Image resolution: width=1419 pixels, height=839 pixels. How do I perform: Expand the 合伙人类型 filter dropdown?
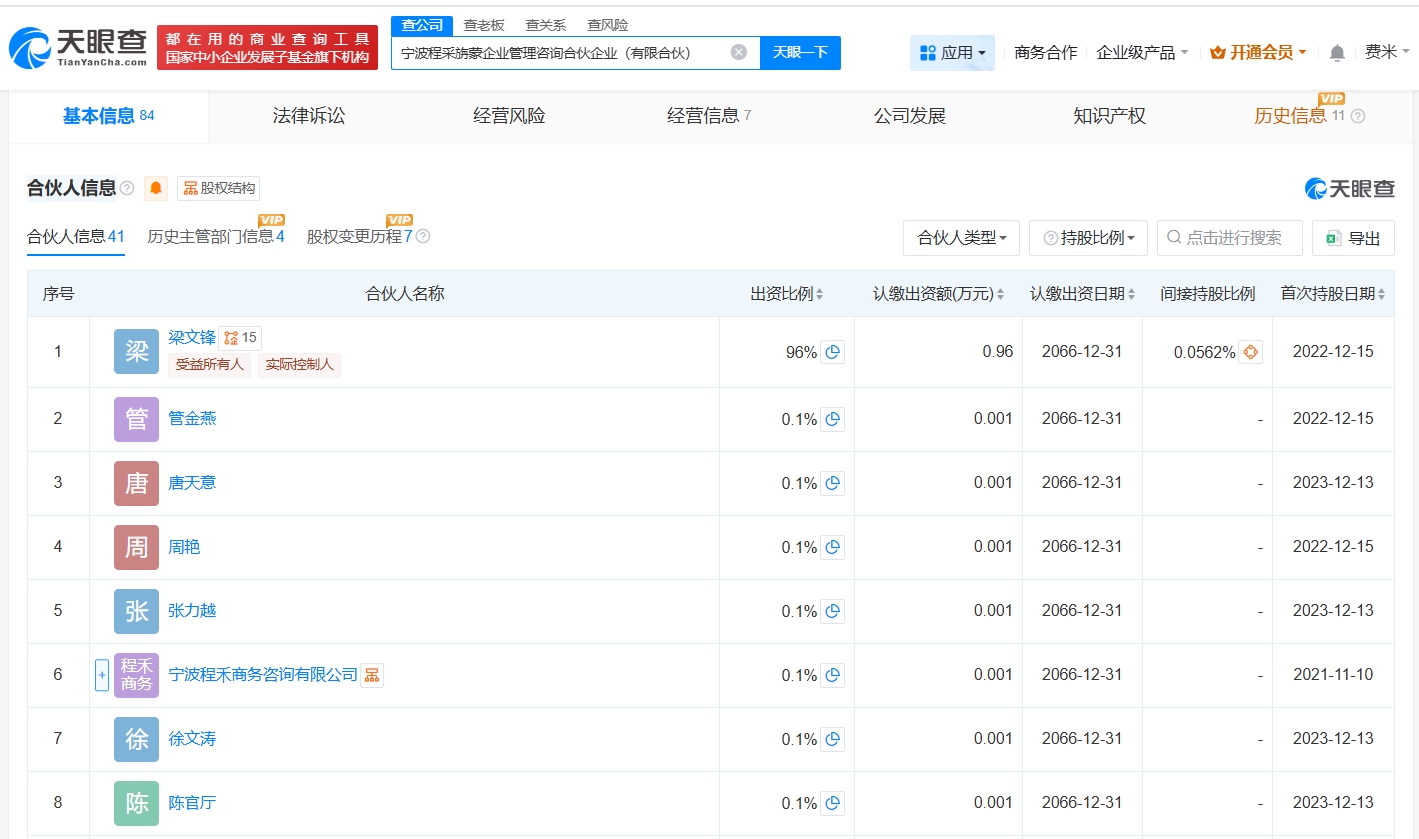click(961, 238)
